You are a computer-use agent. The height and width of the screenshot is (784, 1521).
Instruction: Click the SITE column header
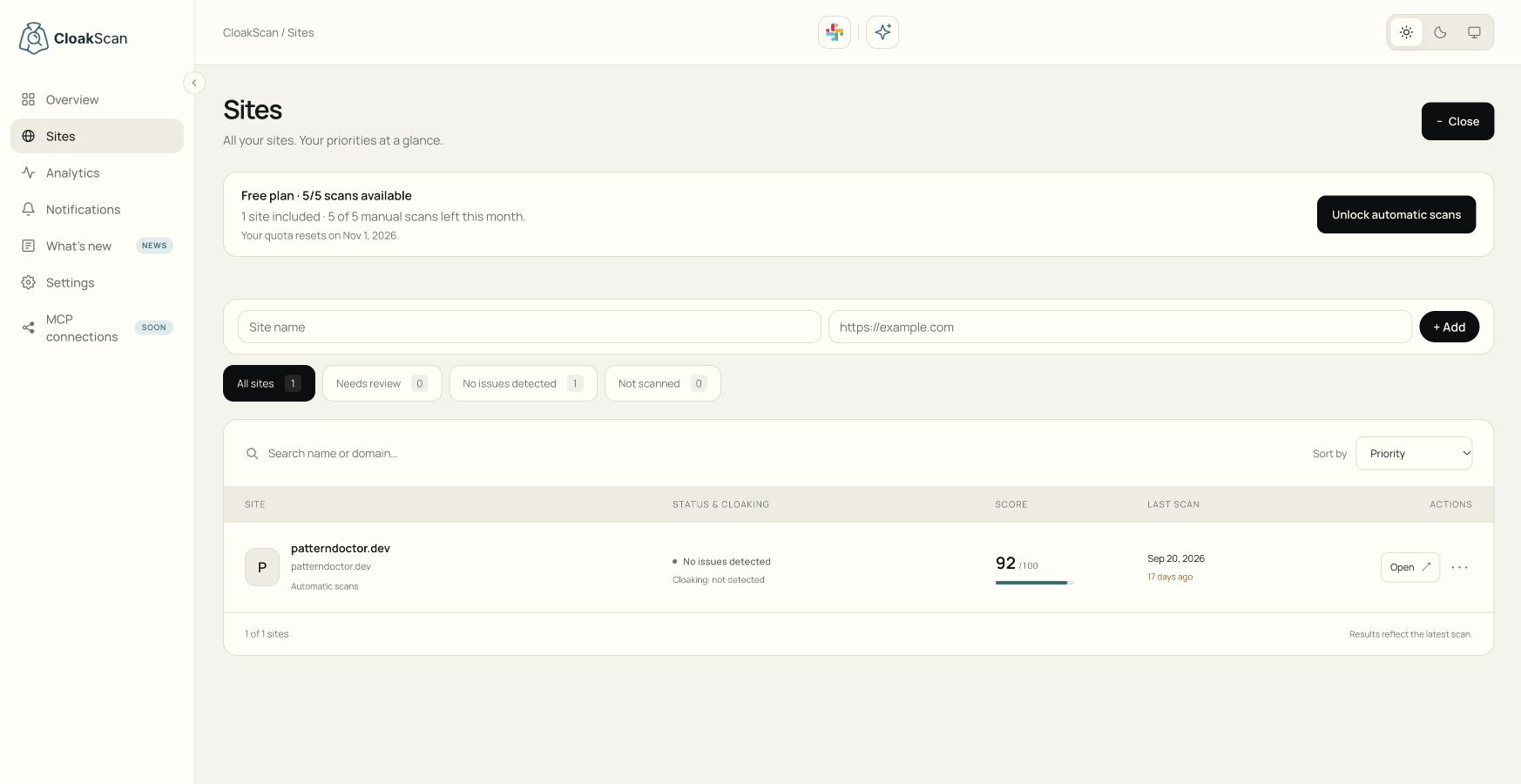[x=255, y=504]
